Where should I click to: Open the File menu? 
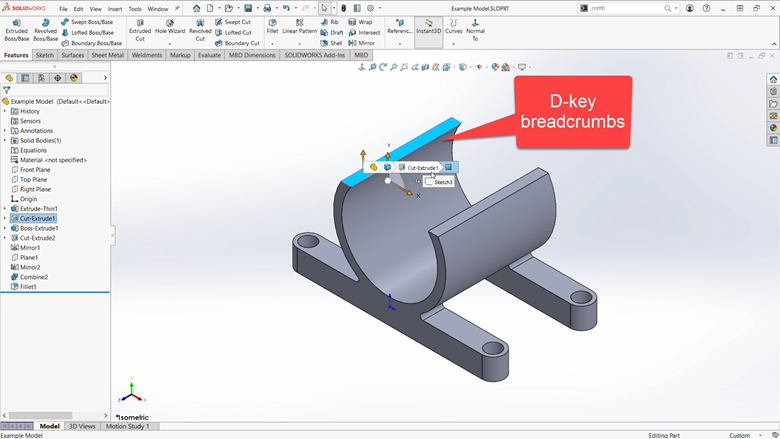click(x=63, y=9)
